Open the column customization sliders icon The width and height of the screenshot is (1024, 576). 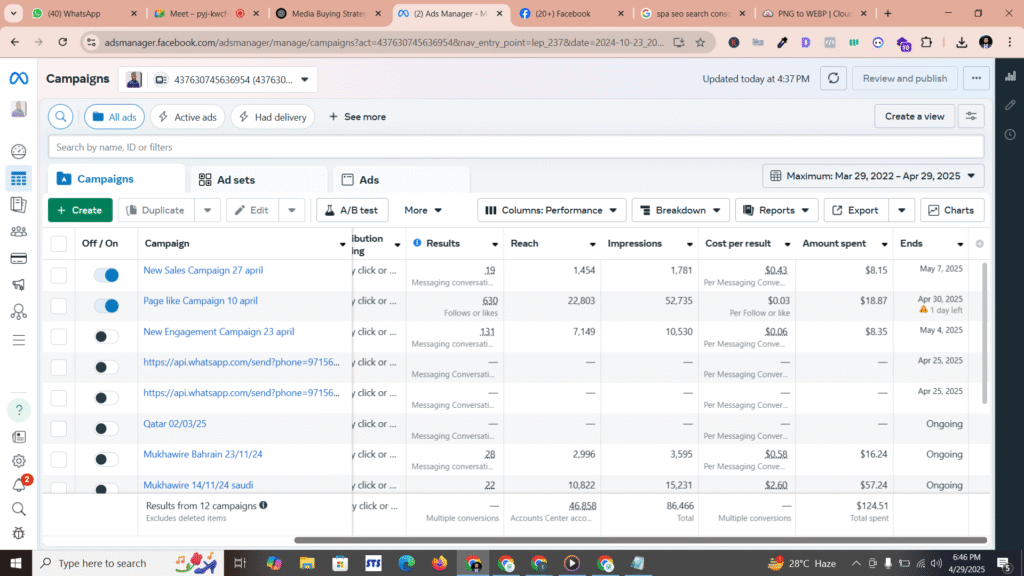[x=969, y=117]
